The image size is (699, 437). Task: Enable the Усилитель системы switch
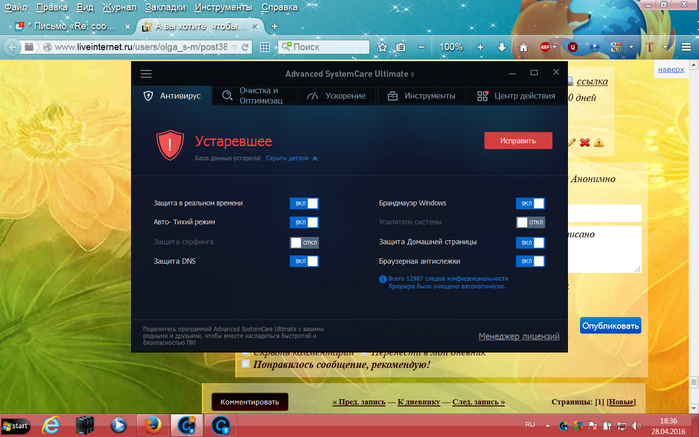pos(530,222)
